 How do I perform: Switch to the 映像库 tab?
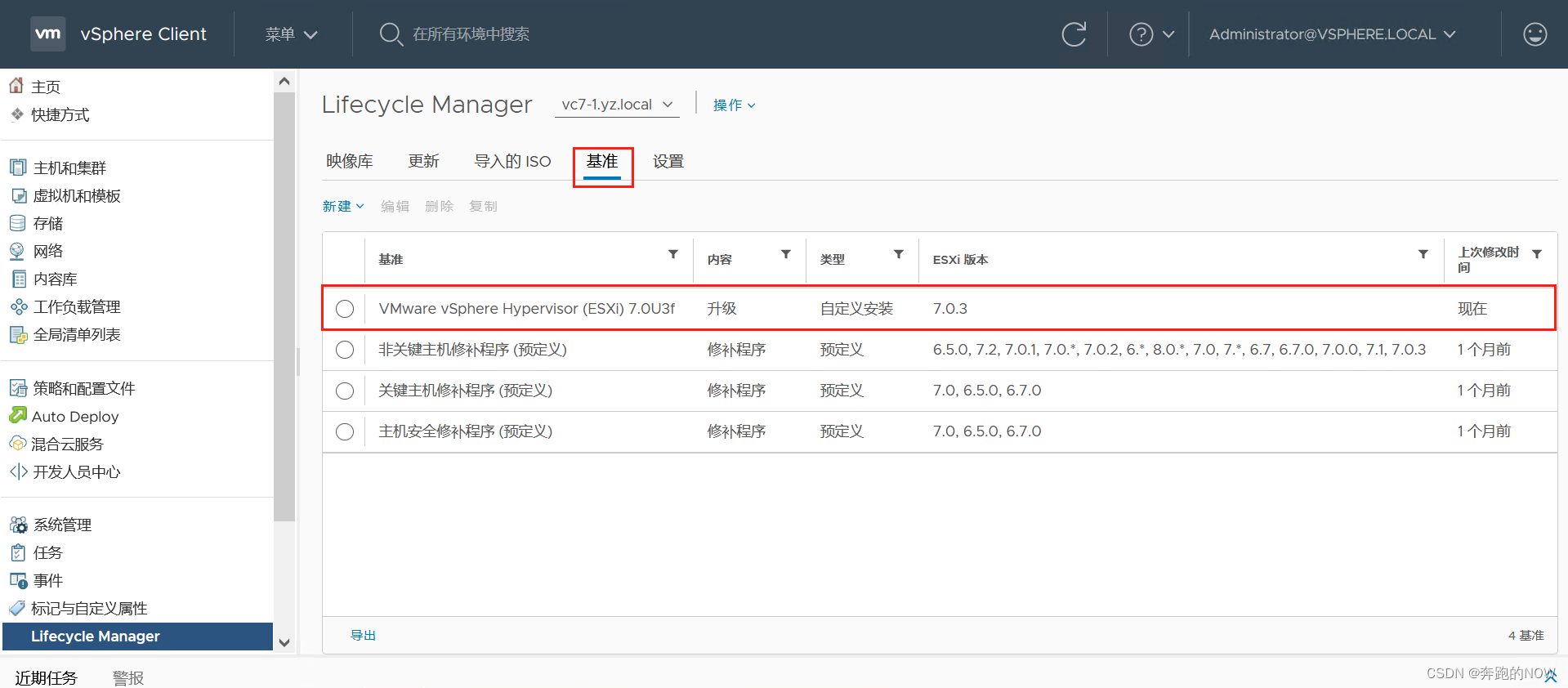(x=350, y=161)
